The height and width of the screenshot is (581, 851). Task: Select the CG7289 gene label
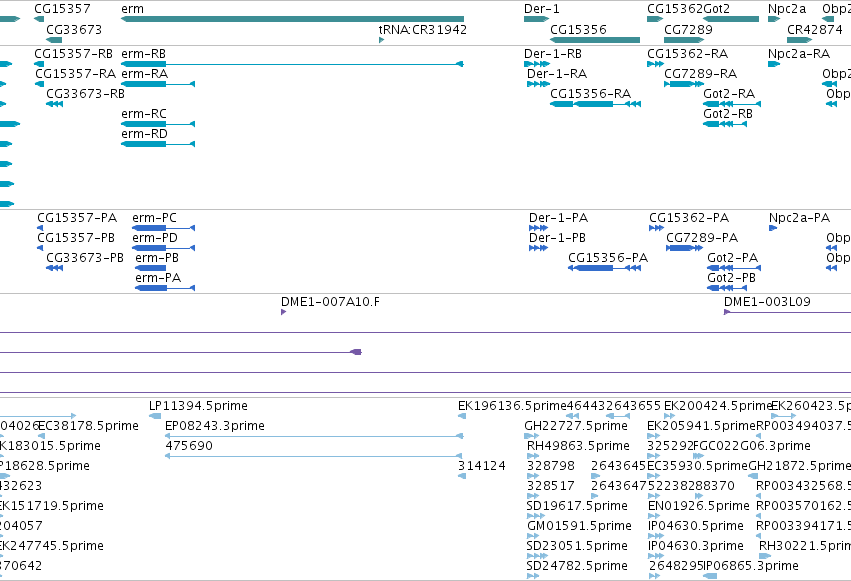[x=688, y=29]
